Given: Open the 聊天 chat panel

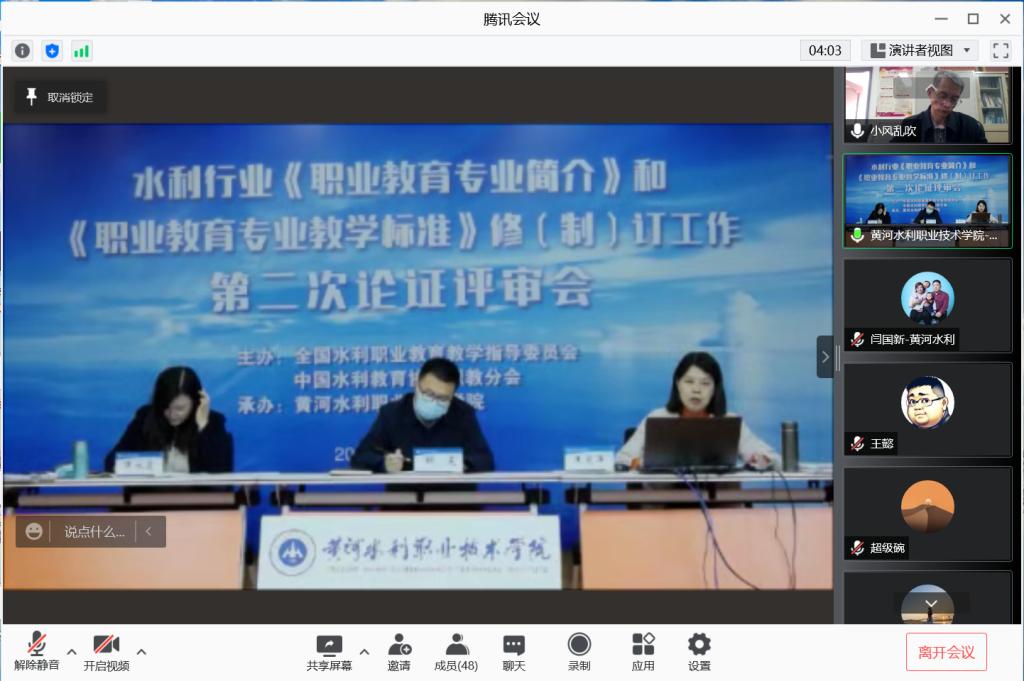Looking at the screenshot, I should coord(514,653).
